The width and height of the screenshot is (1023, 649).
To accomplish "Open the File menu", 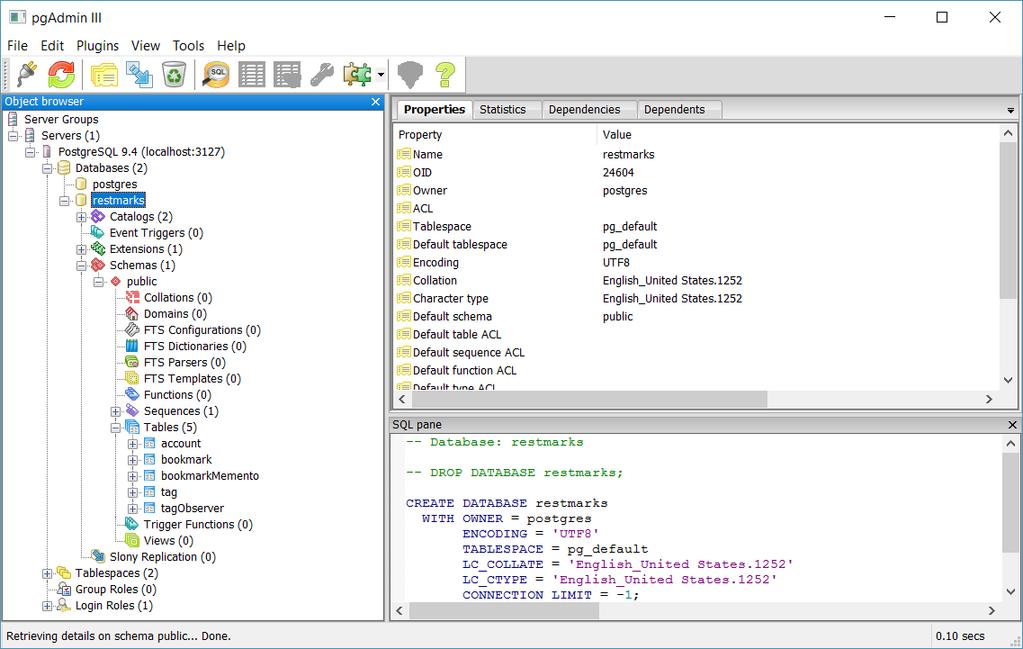I will coord(18,46).
